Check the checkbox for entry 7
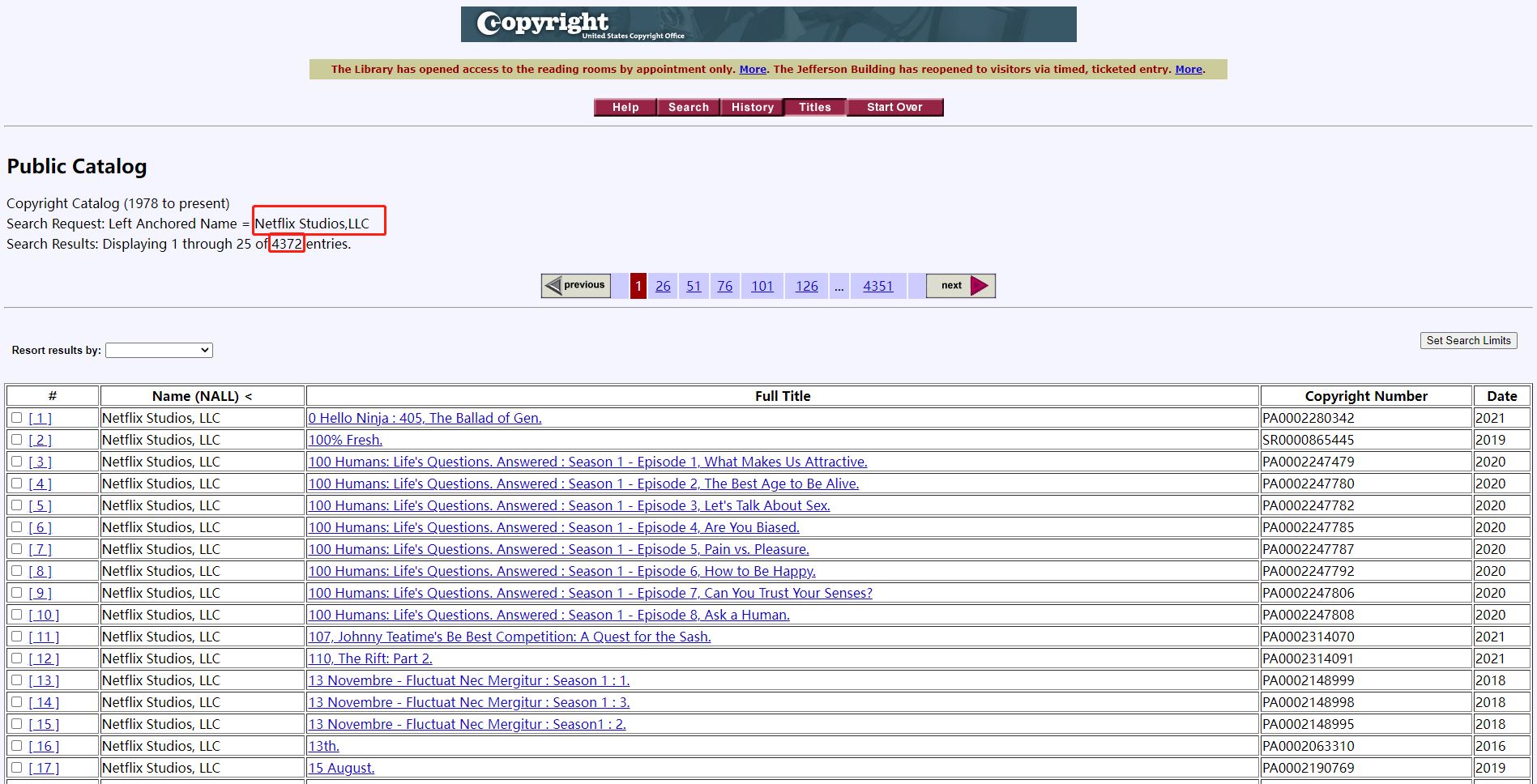1537x784 pixels. point(16,549)
